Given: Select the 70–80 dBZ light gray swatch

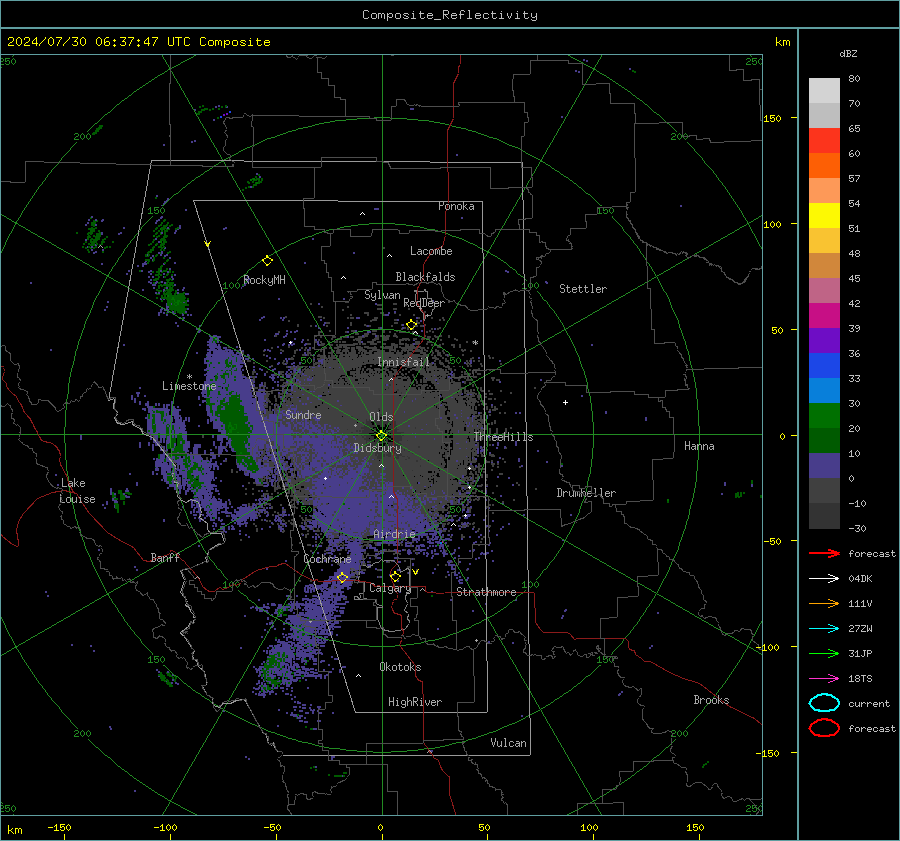Looking at the screenshot, I should tap(824, 91).
